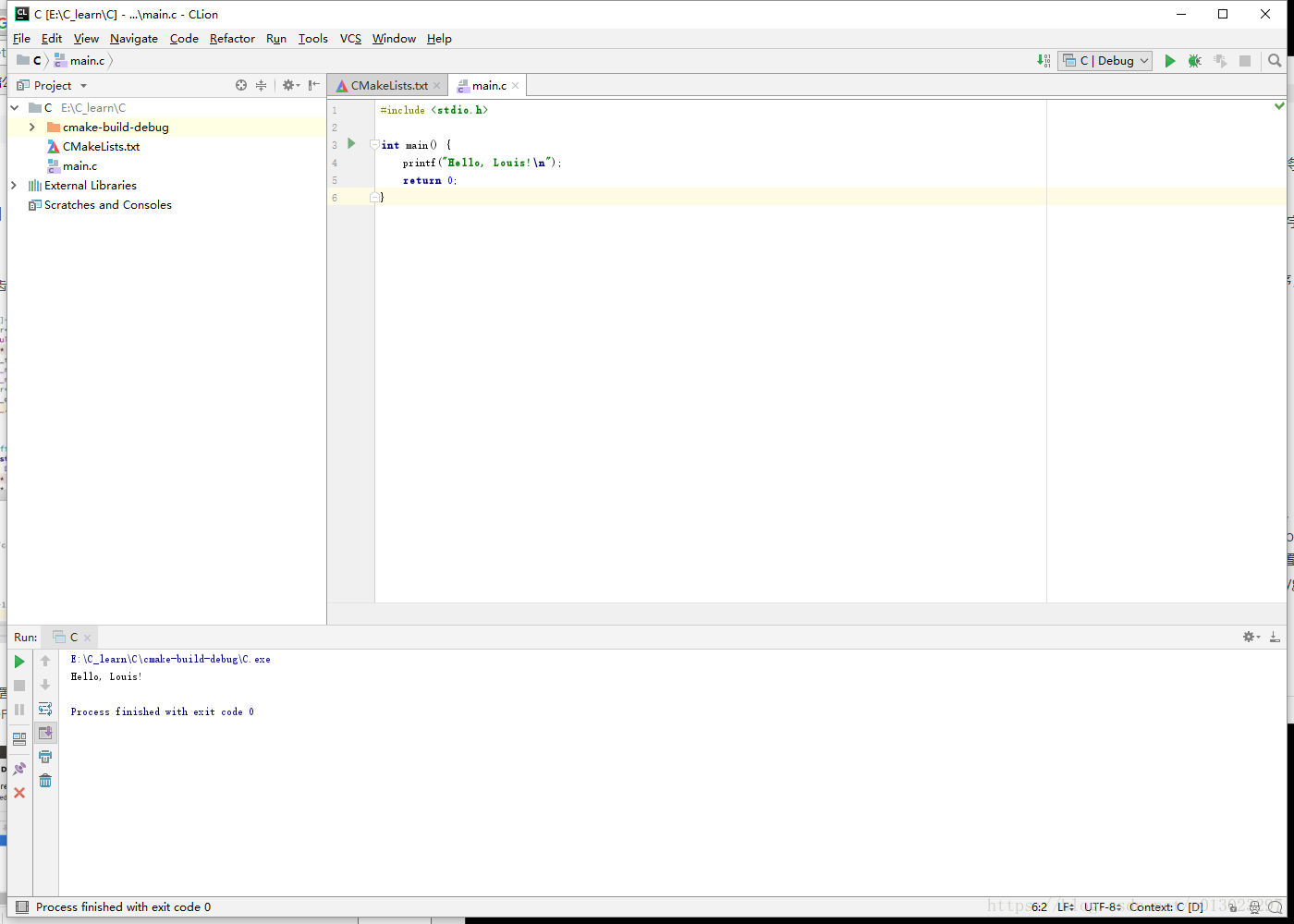
Task: Expand the cmake-build-debug folder
Action: click(x=32, y=128)
